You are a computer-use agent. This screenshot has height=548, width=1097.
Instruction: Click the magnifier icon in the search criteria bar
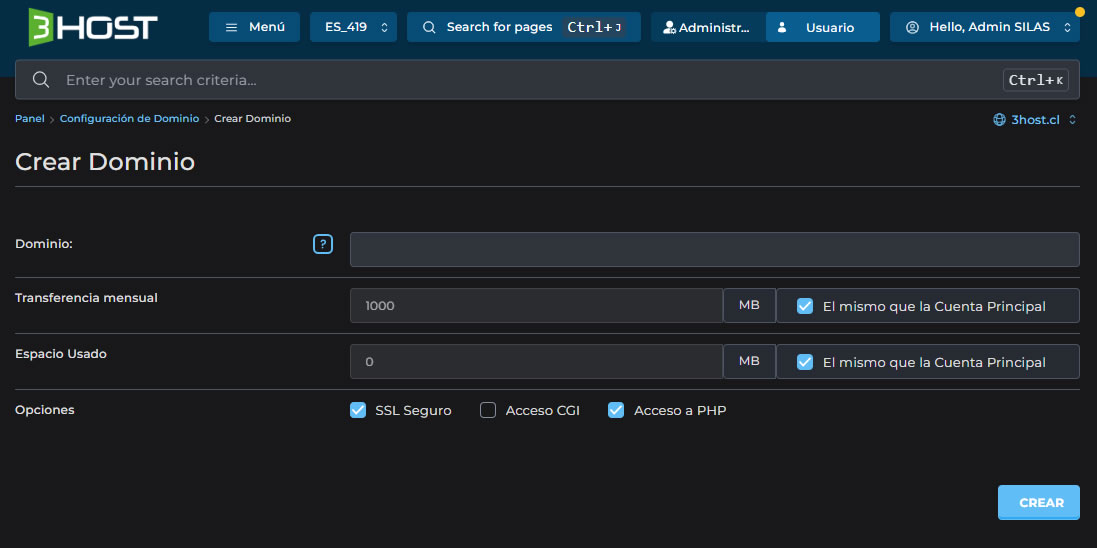41,80
